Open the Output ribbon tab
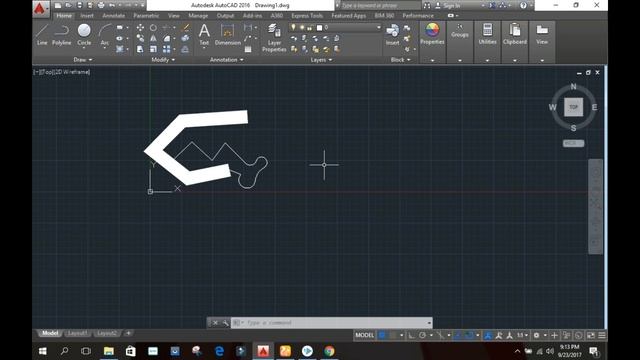Screen dimensions: 640x360 click(x=225, y=16)
